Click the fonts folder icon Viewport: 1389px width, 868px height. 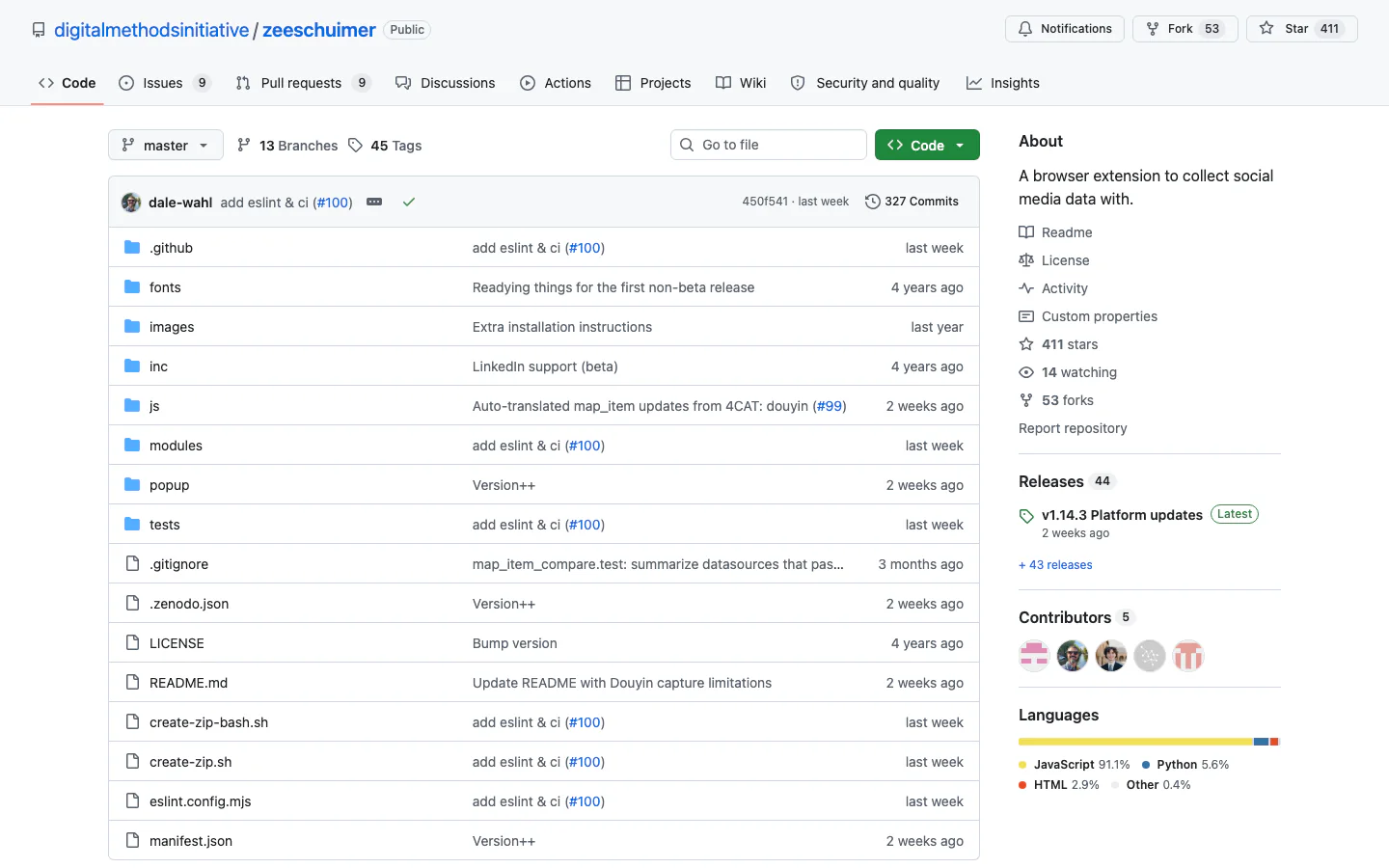coord(132,287)
